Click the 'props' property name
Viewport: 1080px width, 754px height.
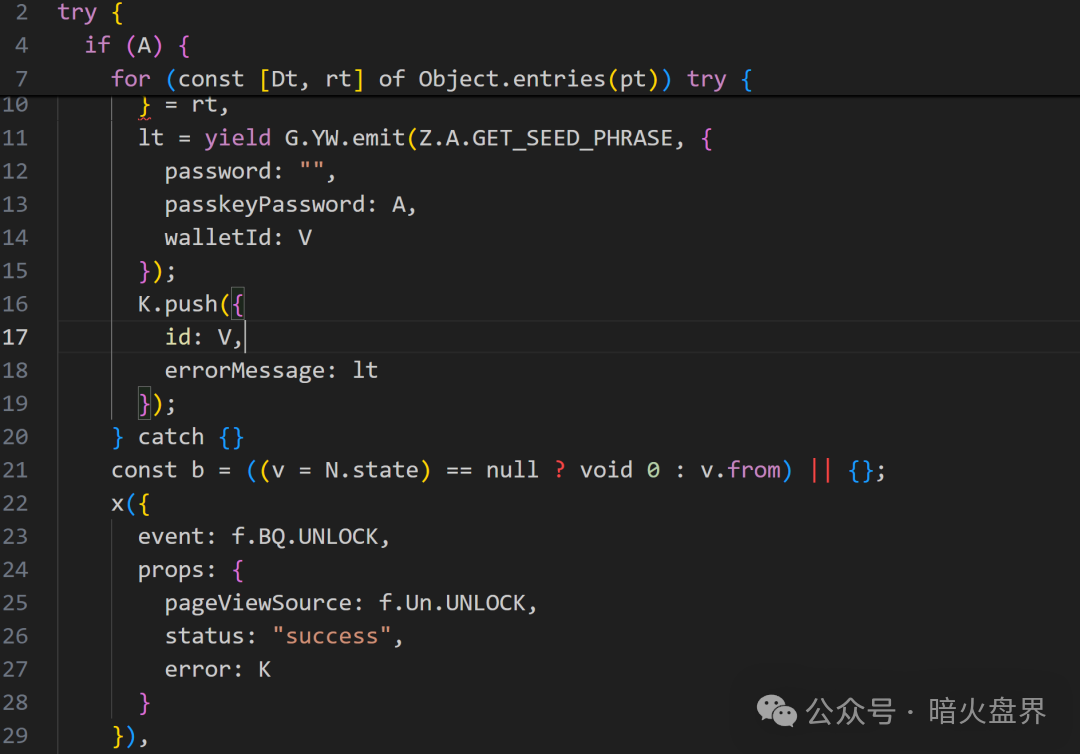pos(171,570)
